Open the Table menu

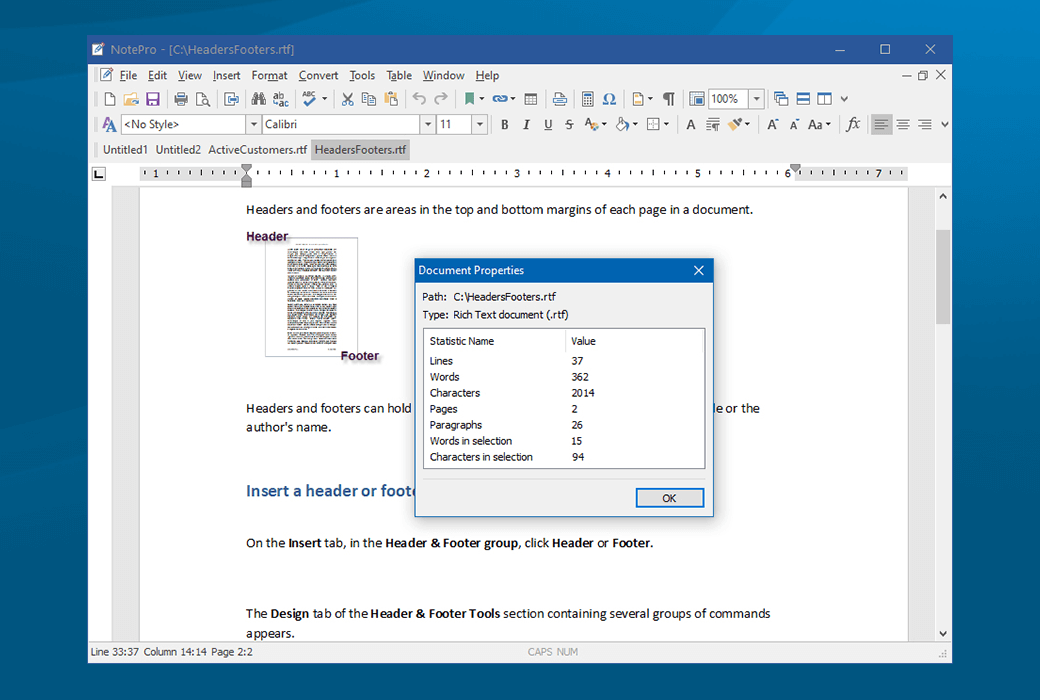point(399,76)
